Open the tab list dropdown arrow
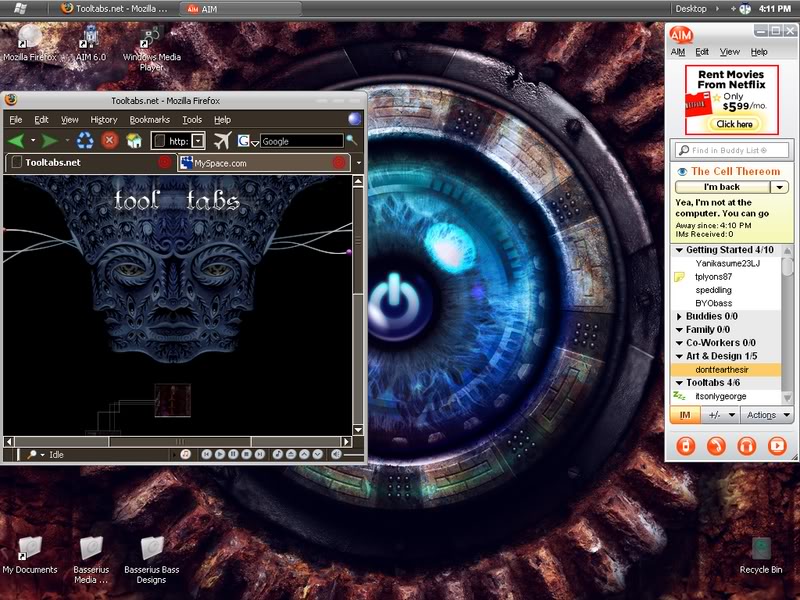Viewport: 800px width, 600px height. point(359,163)
